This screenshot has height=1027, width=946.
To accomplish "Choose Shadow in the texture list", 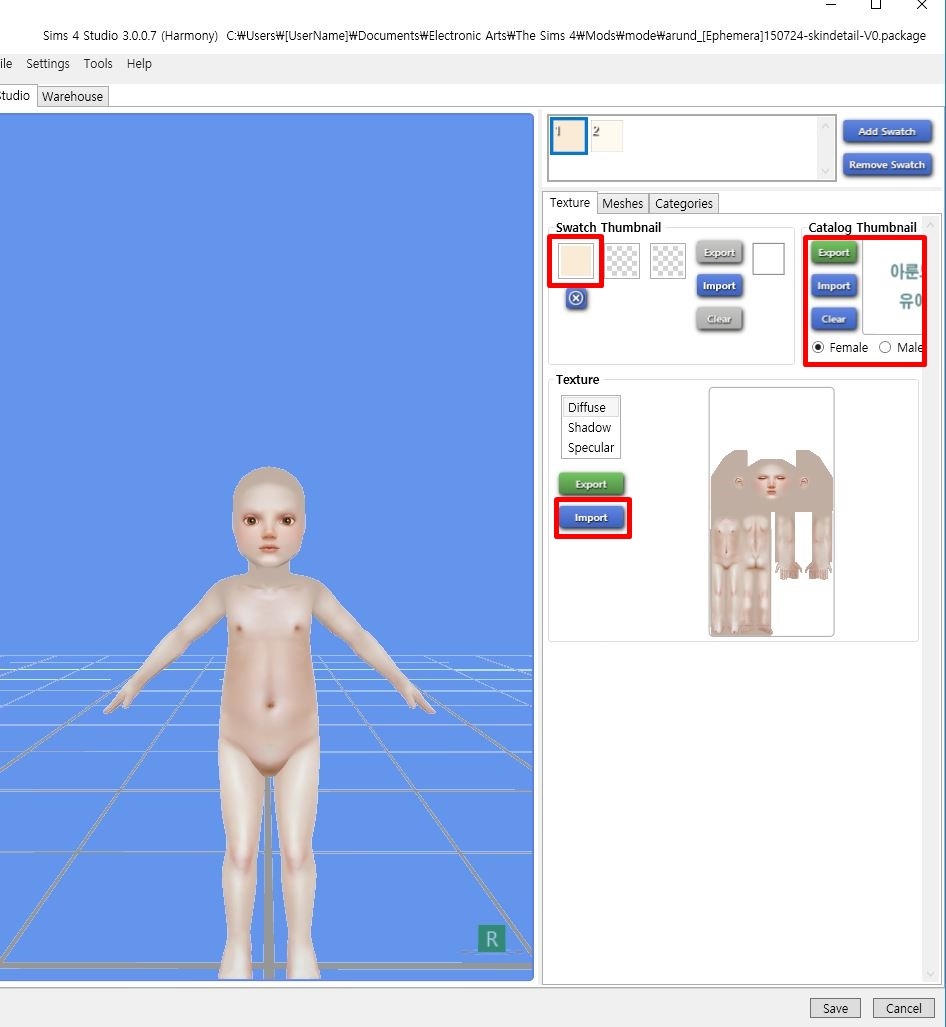I will (589, 427).
